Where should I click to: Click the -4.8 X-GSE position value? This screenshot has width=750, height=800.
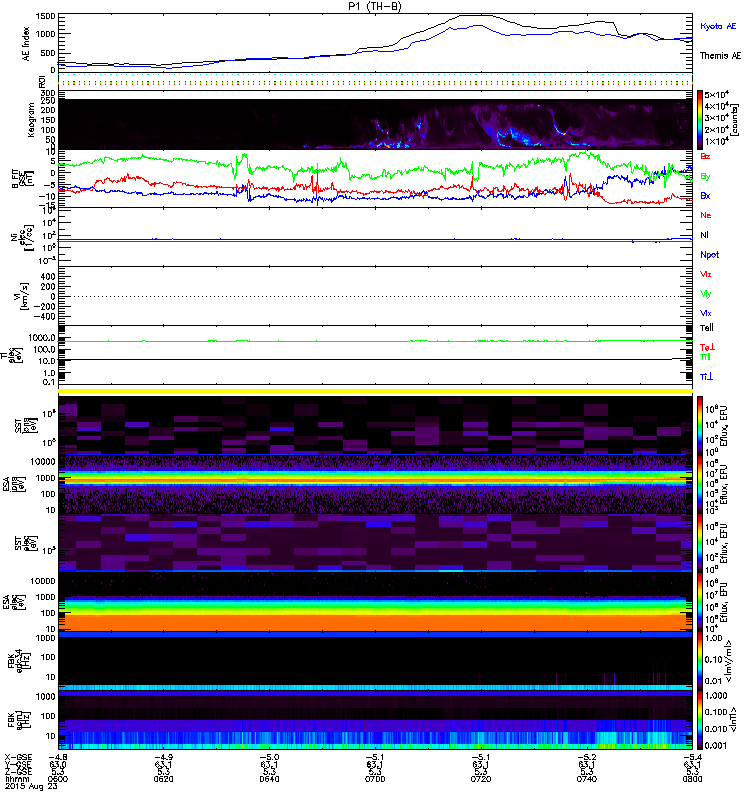click(58, 757)
